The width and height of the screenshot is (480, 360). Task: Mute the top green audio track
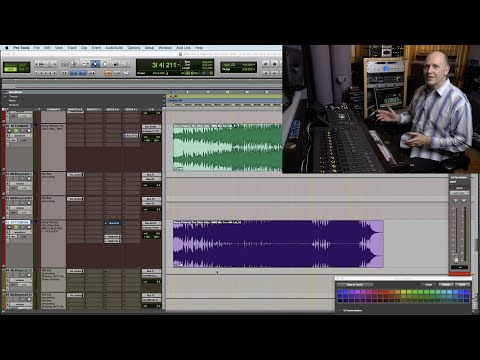(x=29, y=131)
